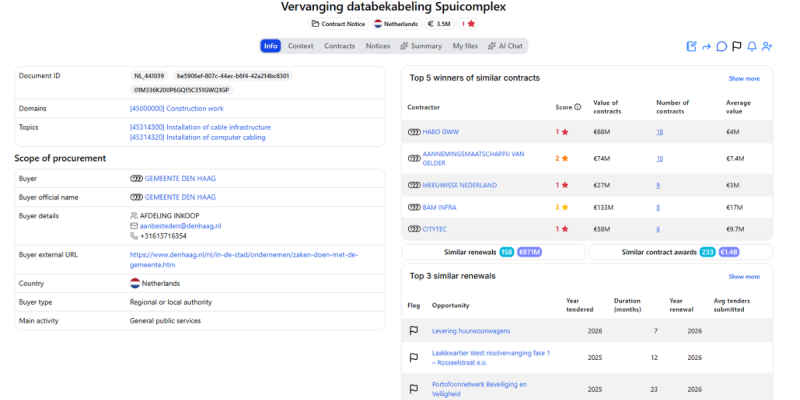Image resolution: width=800 pixels, height=400 pixels.
Task: Open the CITYTEC contractor link
Action: (435, 229)
